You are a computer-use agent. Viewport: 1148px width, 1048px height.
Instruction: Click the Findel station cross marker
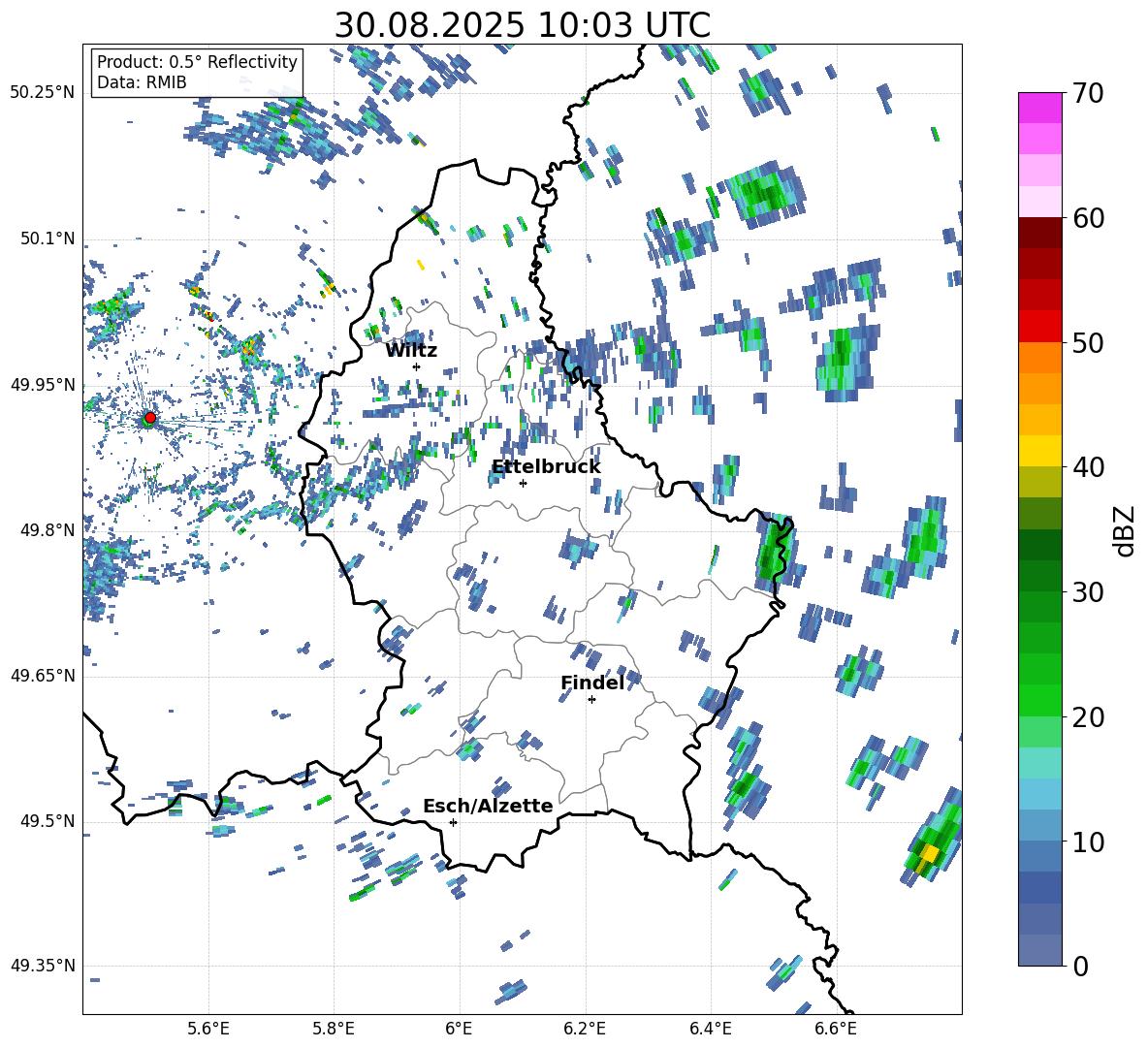591,700
